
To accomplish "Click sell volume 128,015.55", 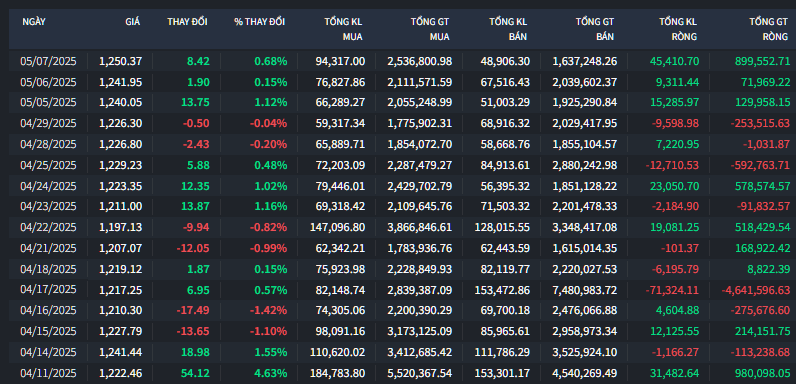I will (x=502, y=227).
